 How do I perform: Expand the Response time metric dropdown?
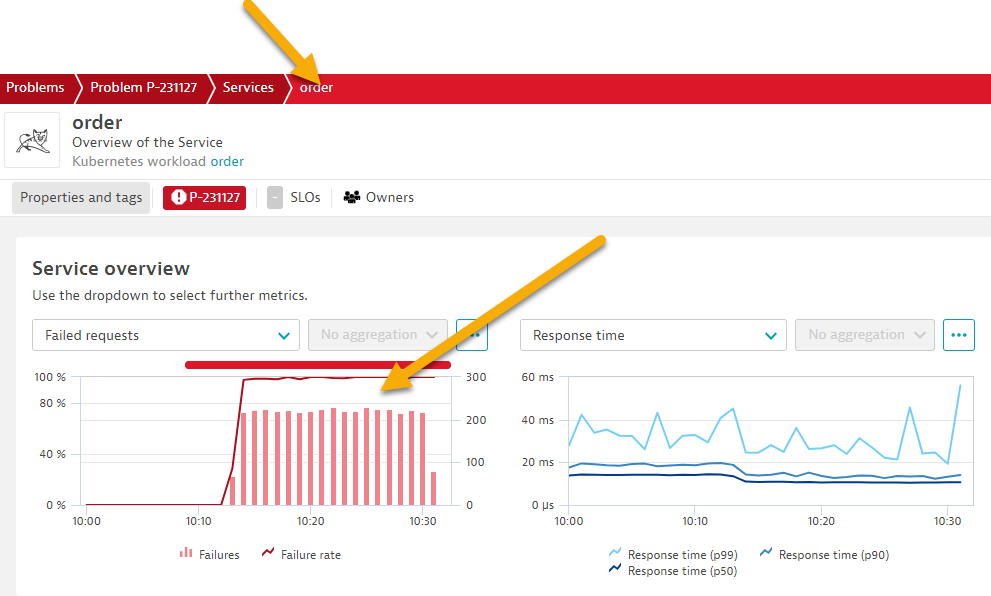click(653, 335)
